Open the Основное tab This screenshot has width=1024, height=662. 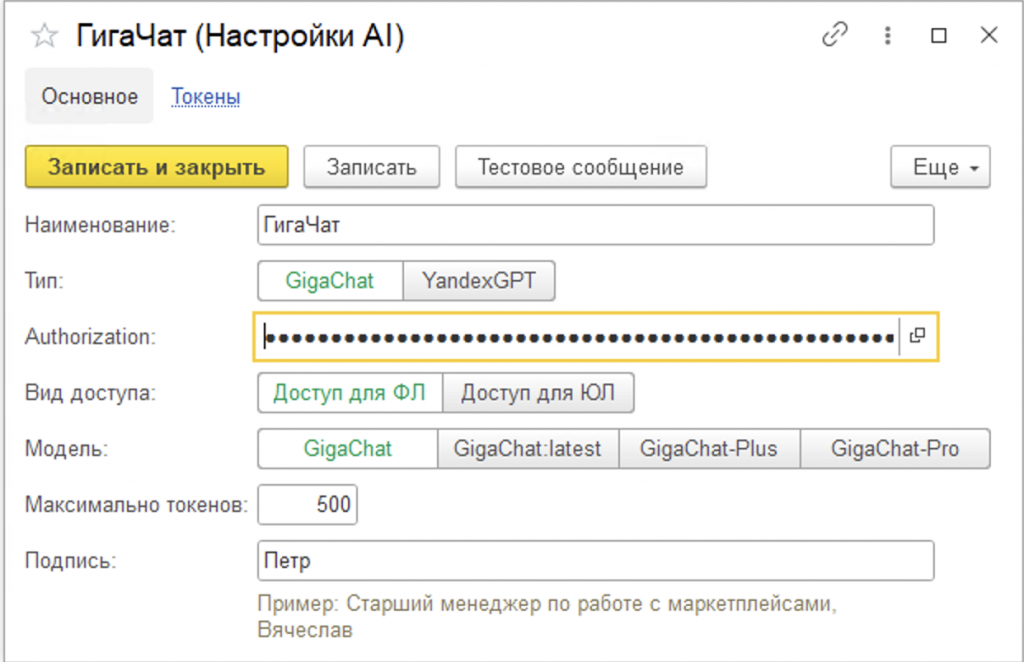pos(89,97)
